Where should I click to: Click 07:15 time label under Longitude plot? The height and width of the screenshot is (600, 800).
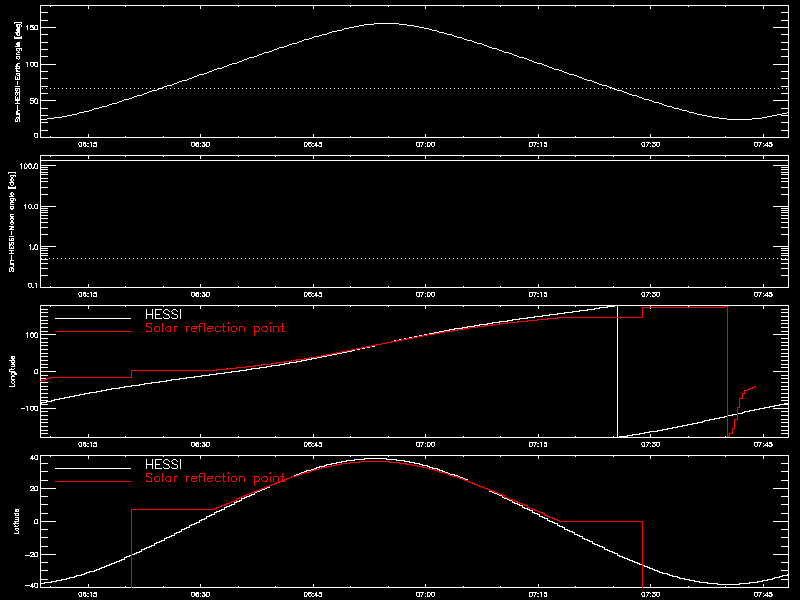(x=538, y=445)
